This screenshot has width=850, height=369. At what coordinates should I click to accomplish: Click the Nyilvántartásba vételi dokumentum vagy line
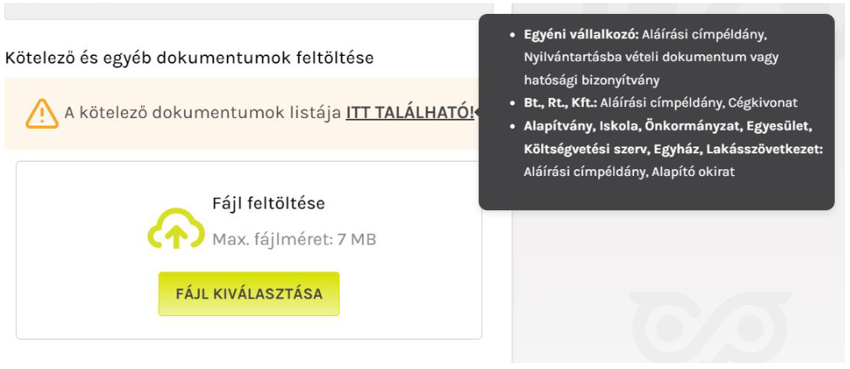click(x=651, y=57)
